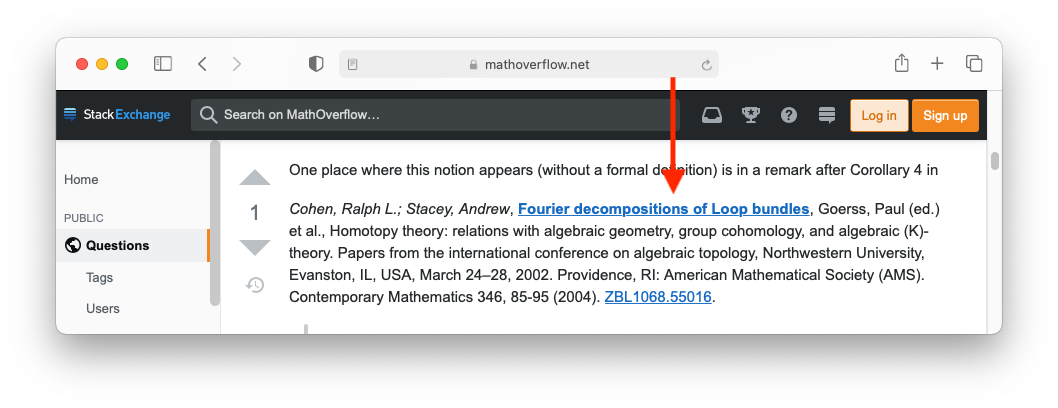Click the help question mark icon
The width and height of the screenshot is (1058, 408).
pos(789,115)
